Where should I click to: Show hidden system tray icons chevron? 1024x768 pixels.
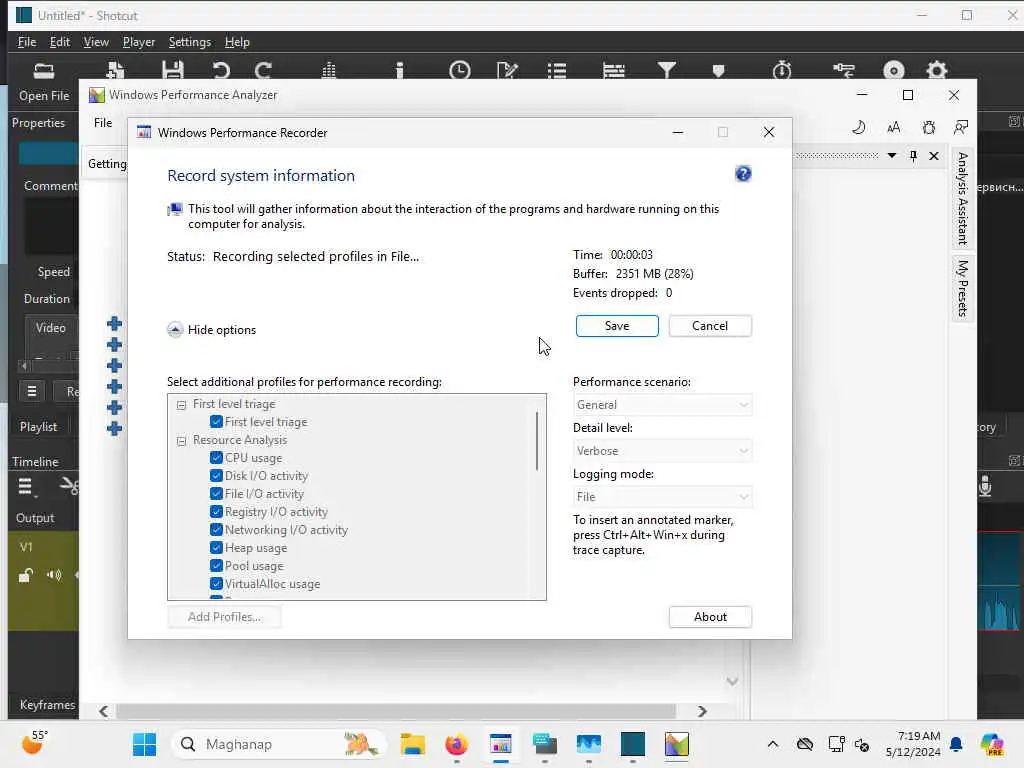coord(773,744)
